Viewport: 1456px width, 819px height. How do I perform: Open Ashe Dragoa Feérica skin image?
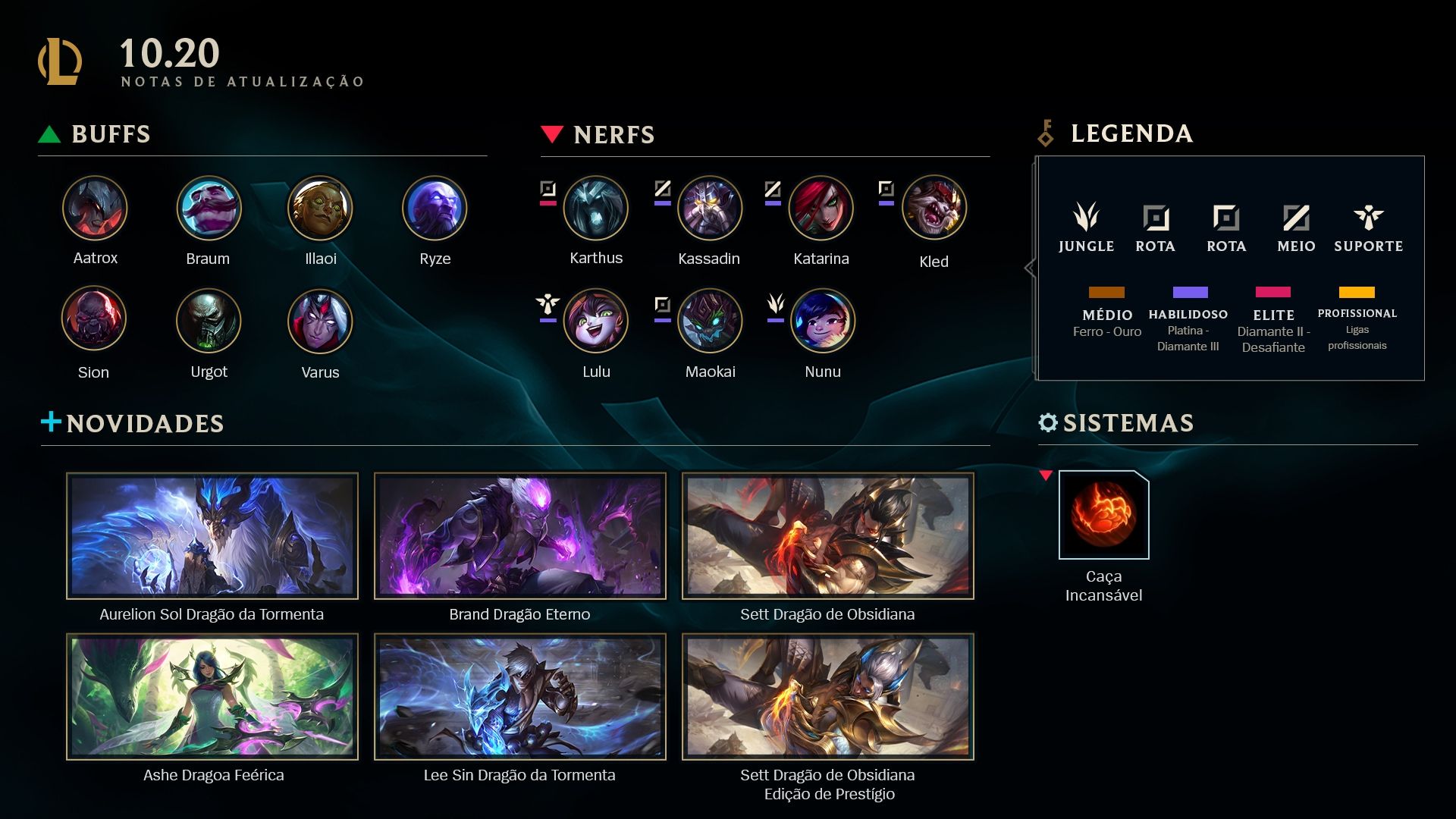(212, 697)
